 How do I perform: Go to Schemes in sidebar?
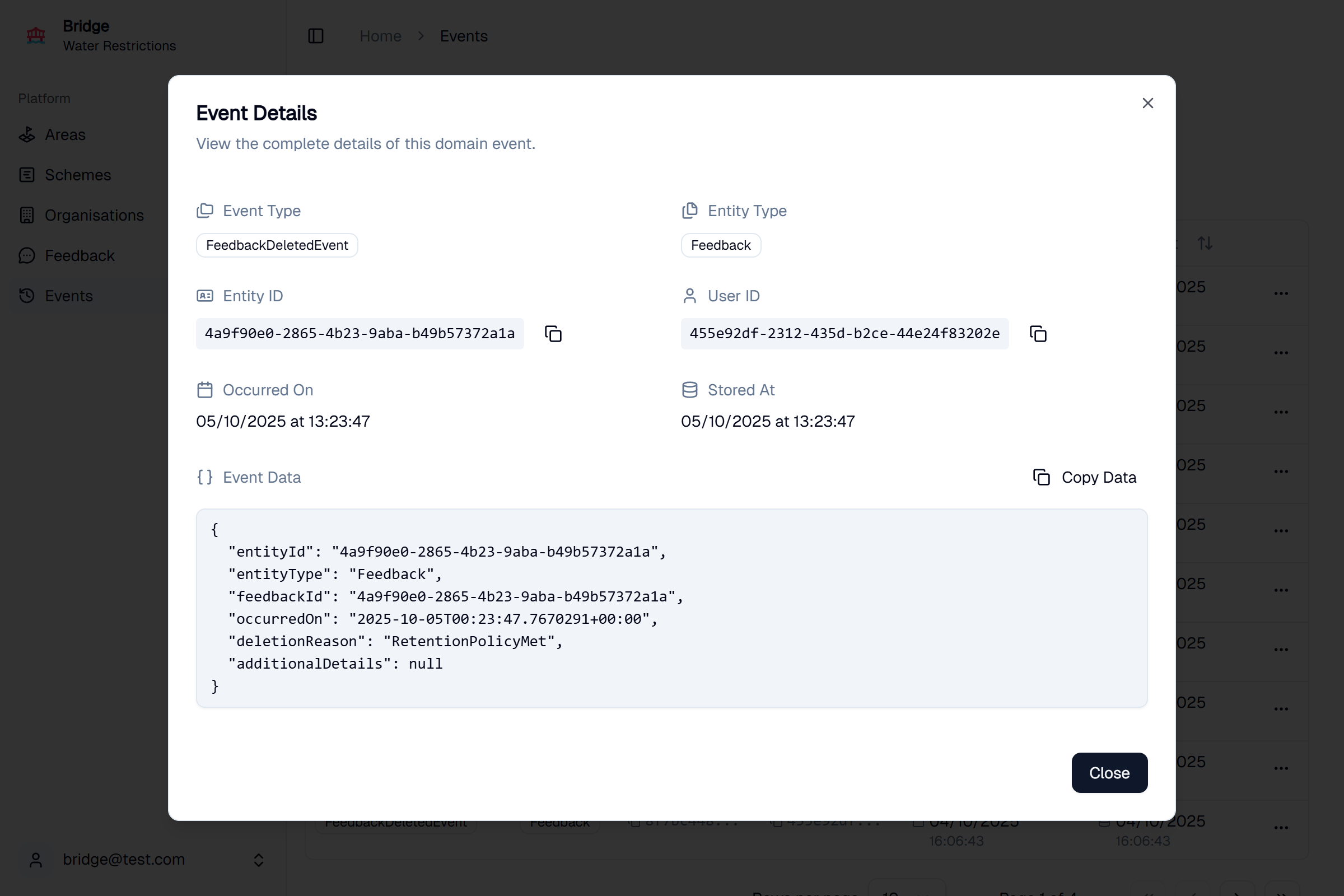(78, 175)
